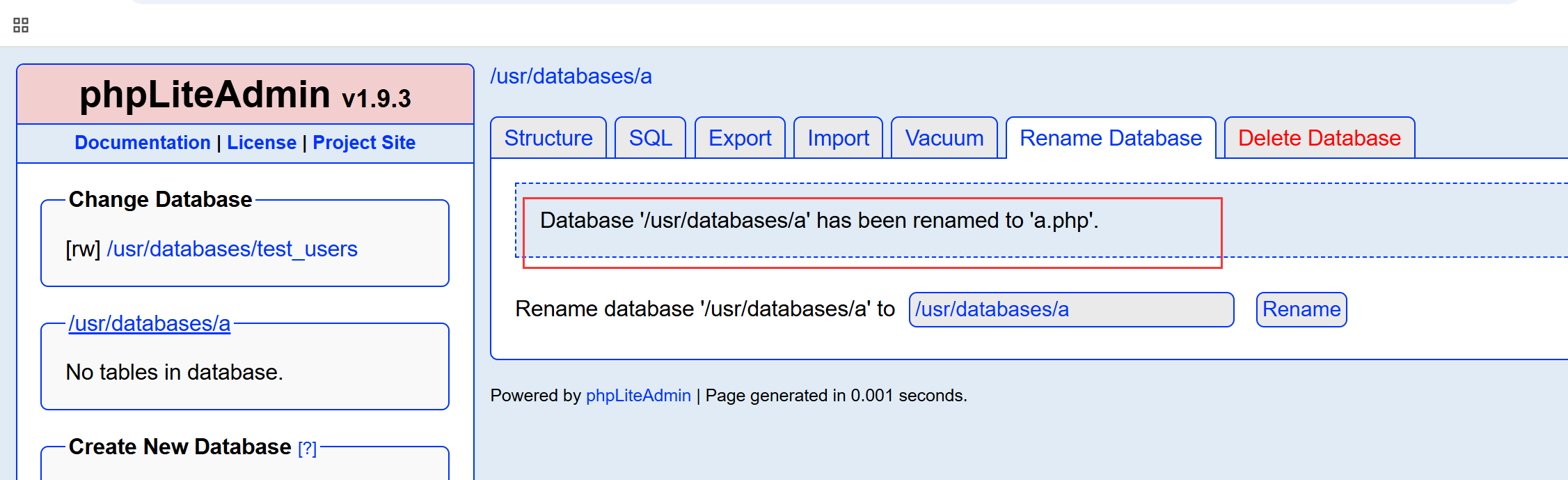This screenshot has width=1568, height=480.
Task: Visit the Project Site link
Action: 364,143
